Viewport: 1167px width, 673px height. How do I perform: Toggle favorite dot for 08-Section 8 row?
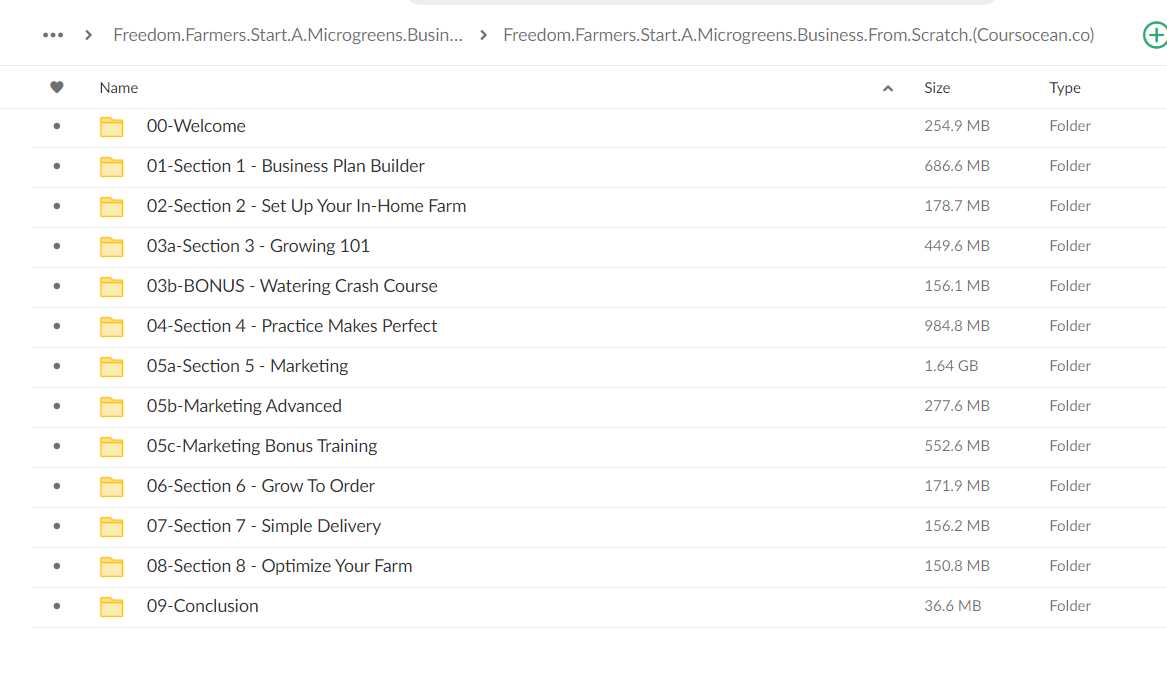click(x=57, y=566)
